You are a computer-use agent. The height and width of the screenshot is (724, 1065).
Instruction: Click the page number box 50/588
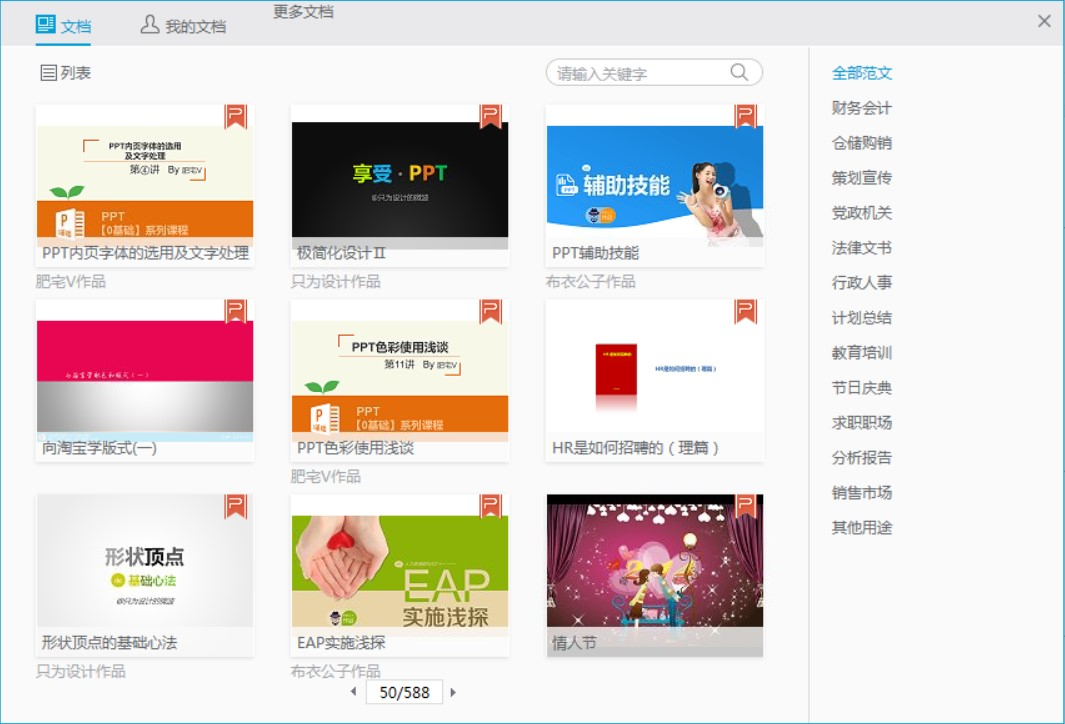(x=404, y=692)
